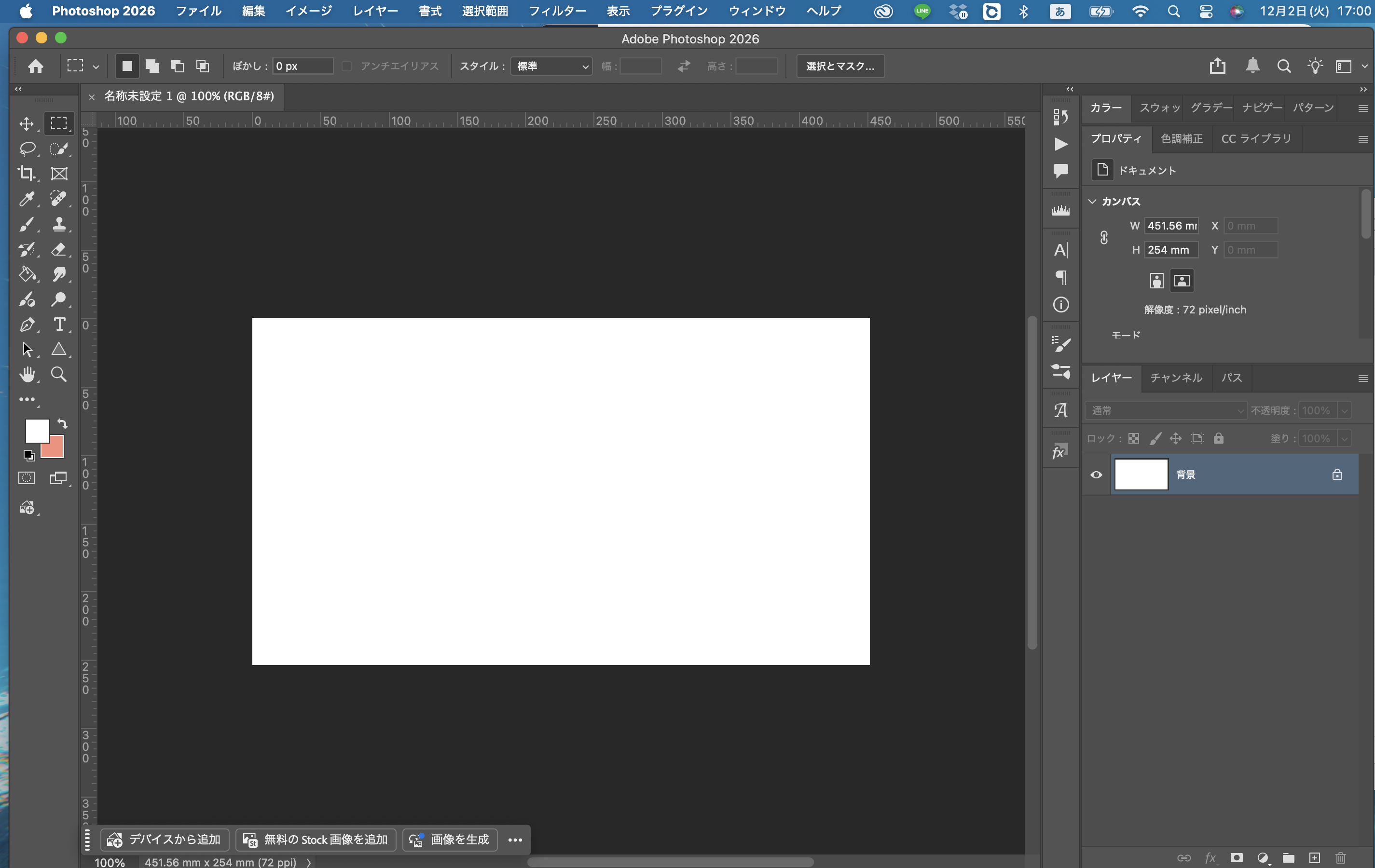This screenshot has width=1375, height=868.
Task: Select the Crop tool
Action: click(x=27, y=174)
